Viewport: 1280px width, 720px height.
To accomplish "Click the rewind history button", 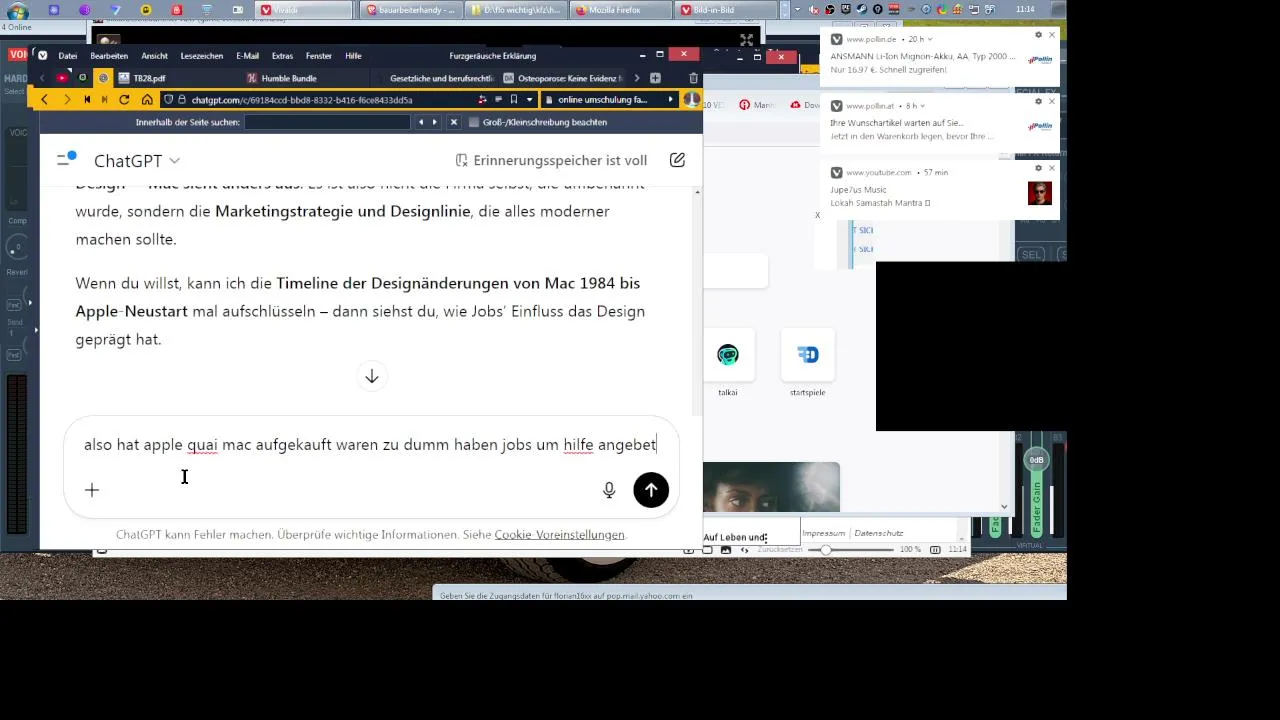I will 87,100.
